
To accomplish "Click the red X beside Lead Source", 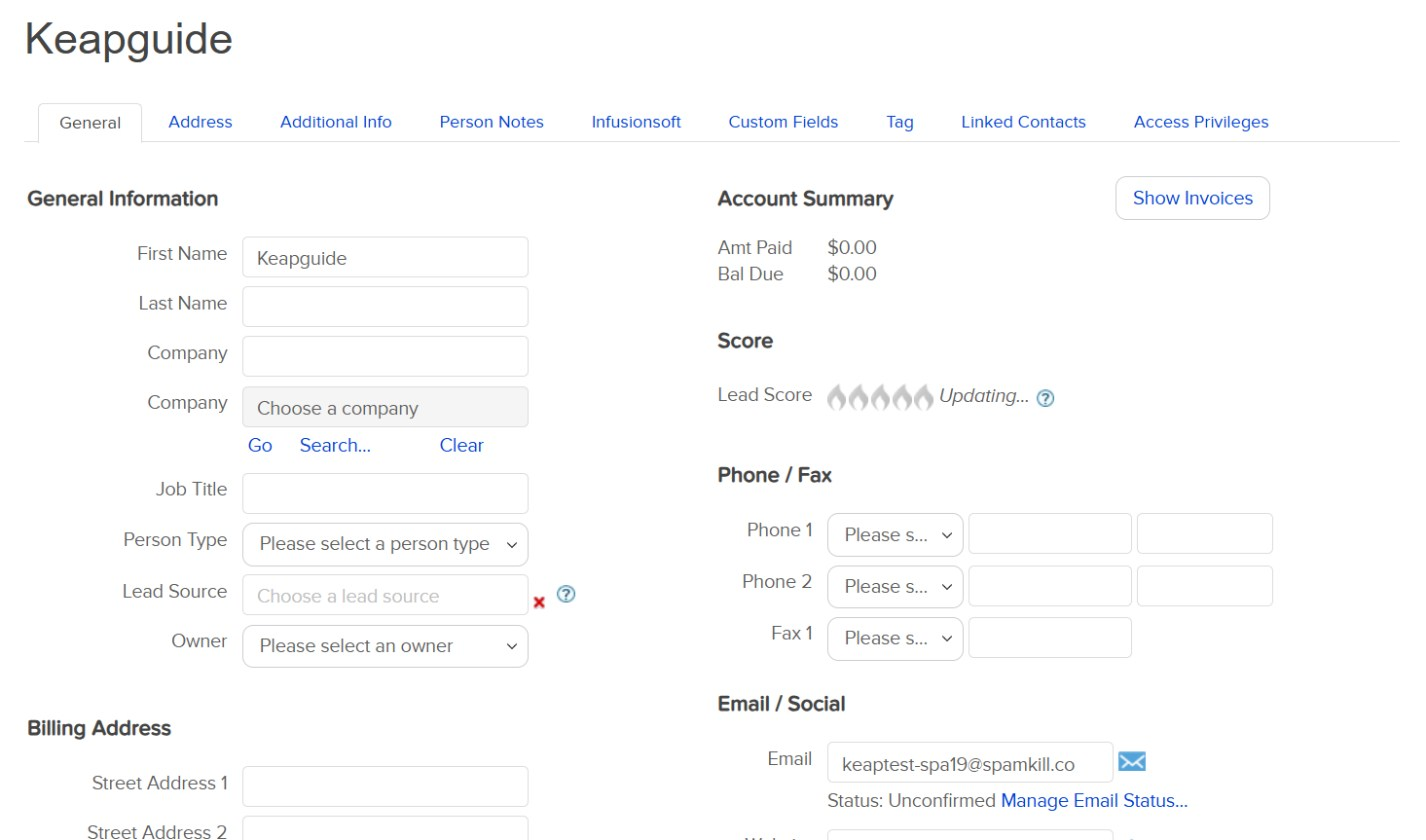I will click(x=539, y=602).
